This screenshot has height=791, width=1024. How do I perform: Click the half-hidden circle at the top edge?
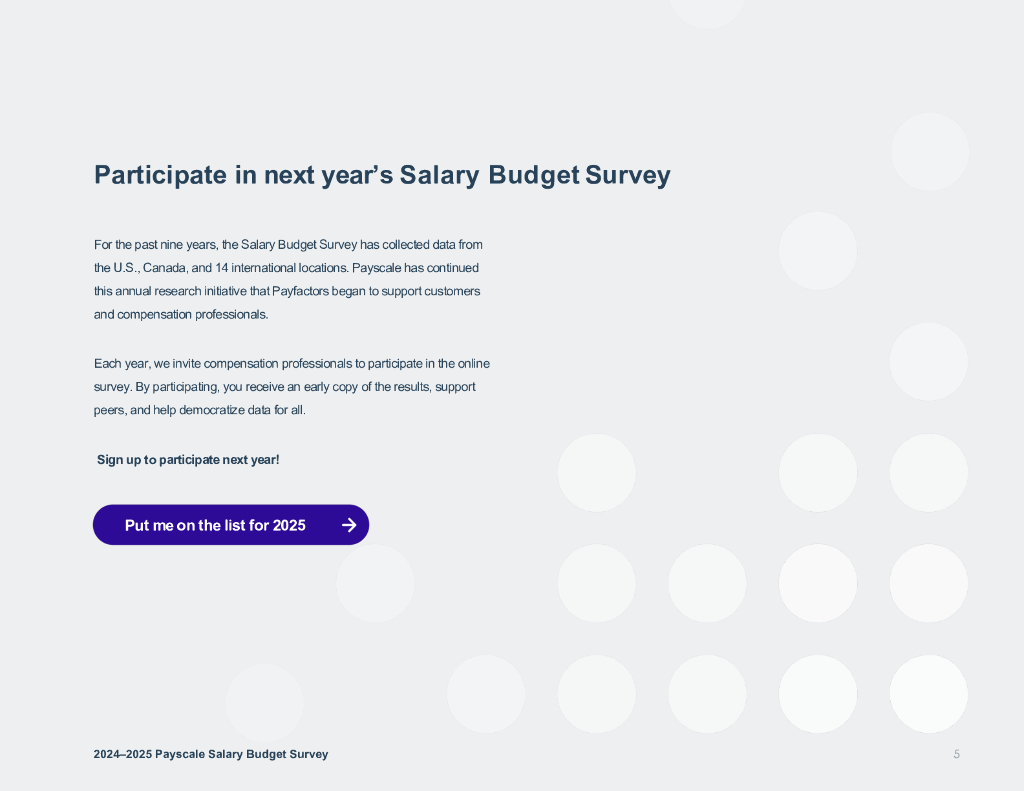(707, 10)
